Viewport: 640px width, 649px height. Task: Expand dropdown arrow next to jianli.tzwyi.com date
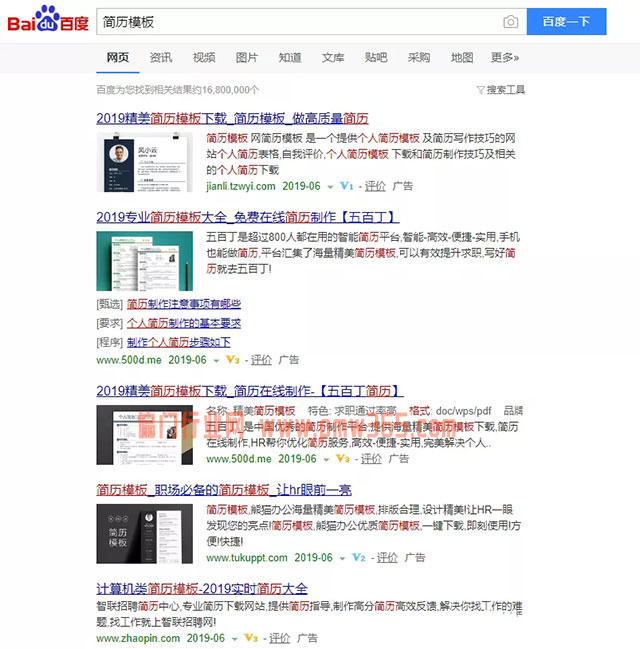330,187
